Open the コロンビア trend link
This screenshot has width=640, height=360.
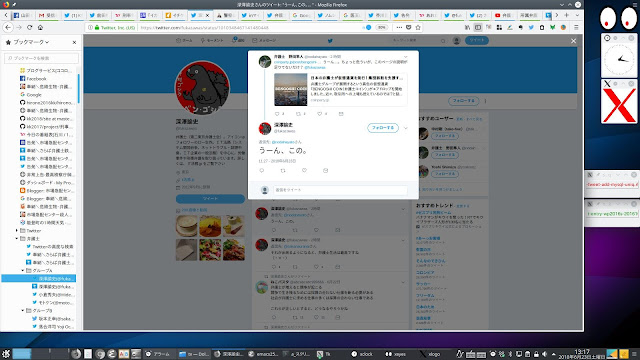coord(425,272)
